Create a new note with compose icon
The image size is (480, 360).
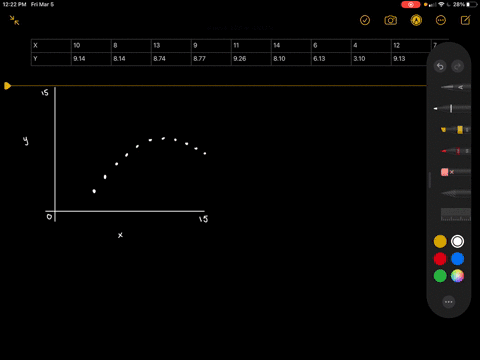(x=465, y=20)
